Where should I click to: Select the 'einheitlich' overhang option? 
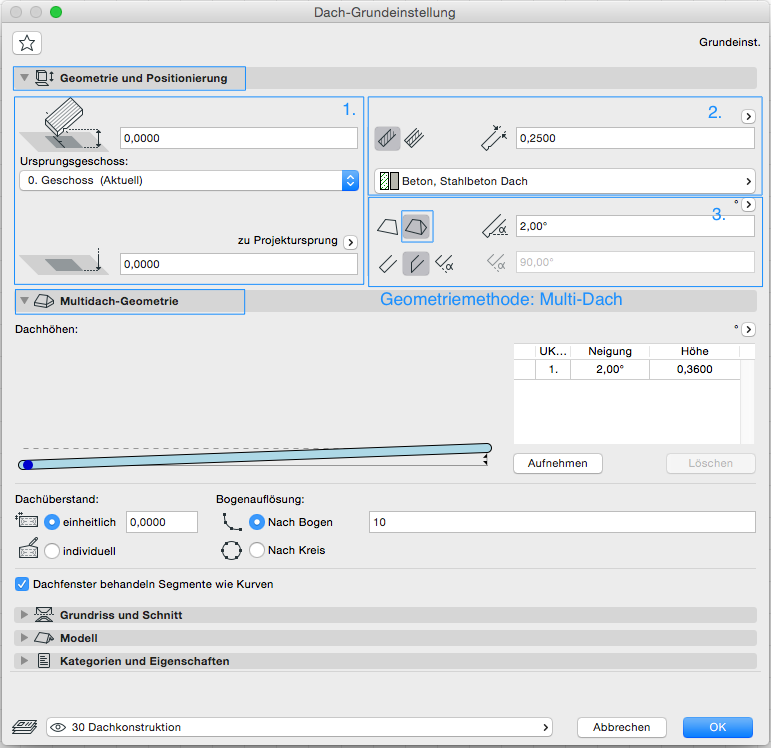click(53, 522)
